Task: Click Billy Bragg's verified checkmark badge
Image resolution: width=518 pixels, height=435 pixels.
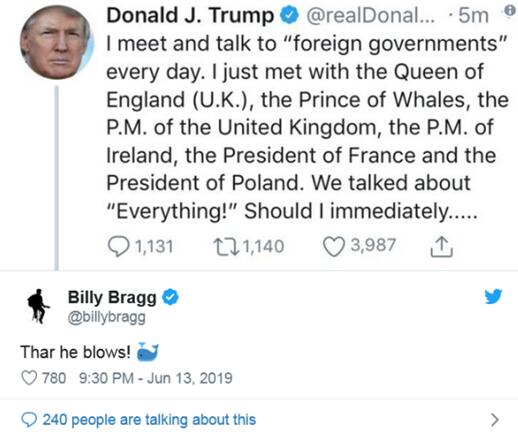Action: pyautogui.click(x=170, y=297)
